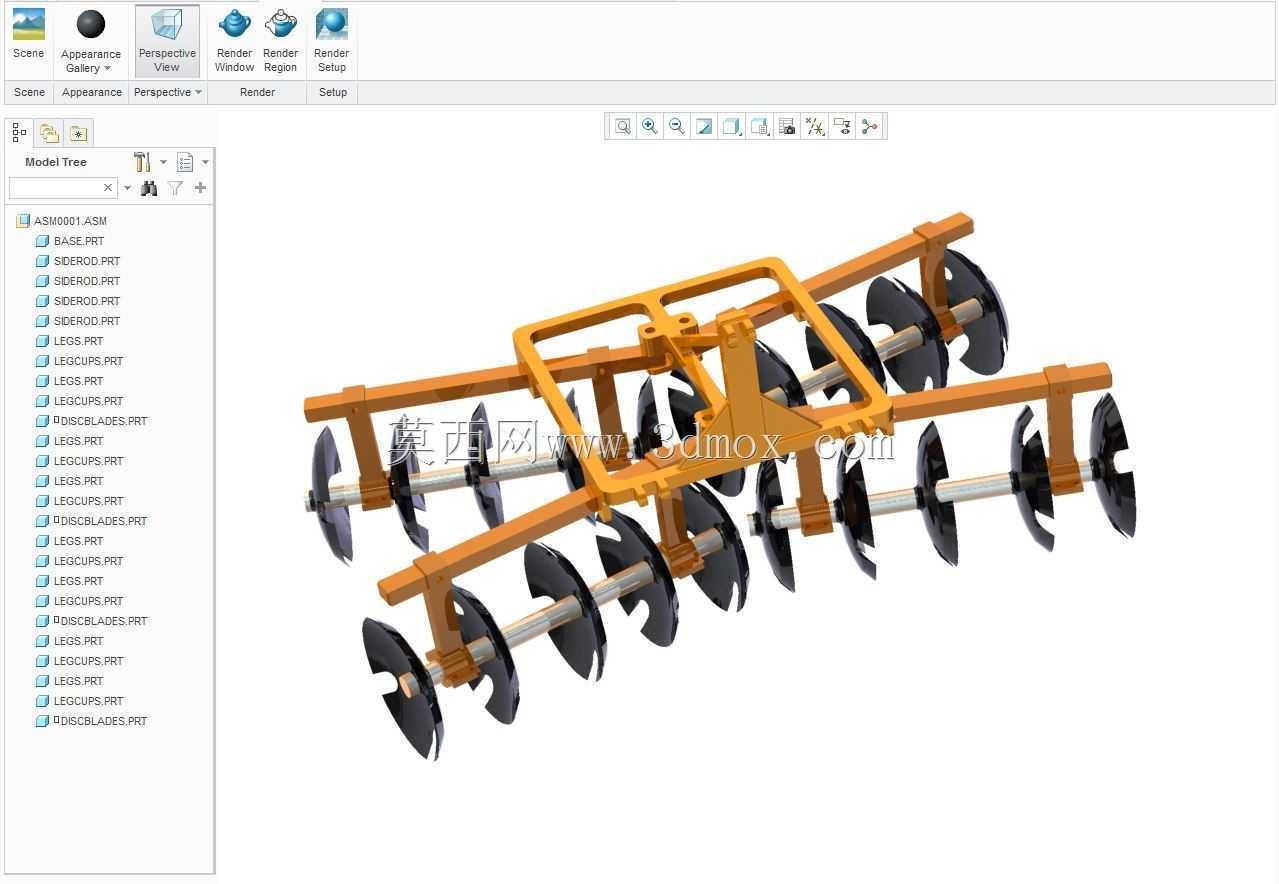The width and height of the screenshot is (1279, 884).
Task: Click the binoculars Find icon
Action: [x=149, y=188]
